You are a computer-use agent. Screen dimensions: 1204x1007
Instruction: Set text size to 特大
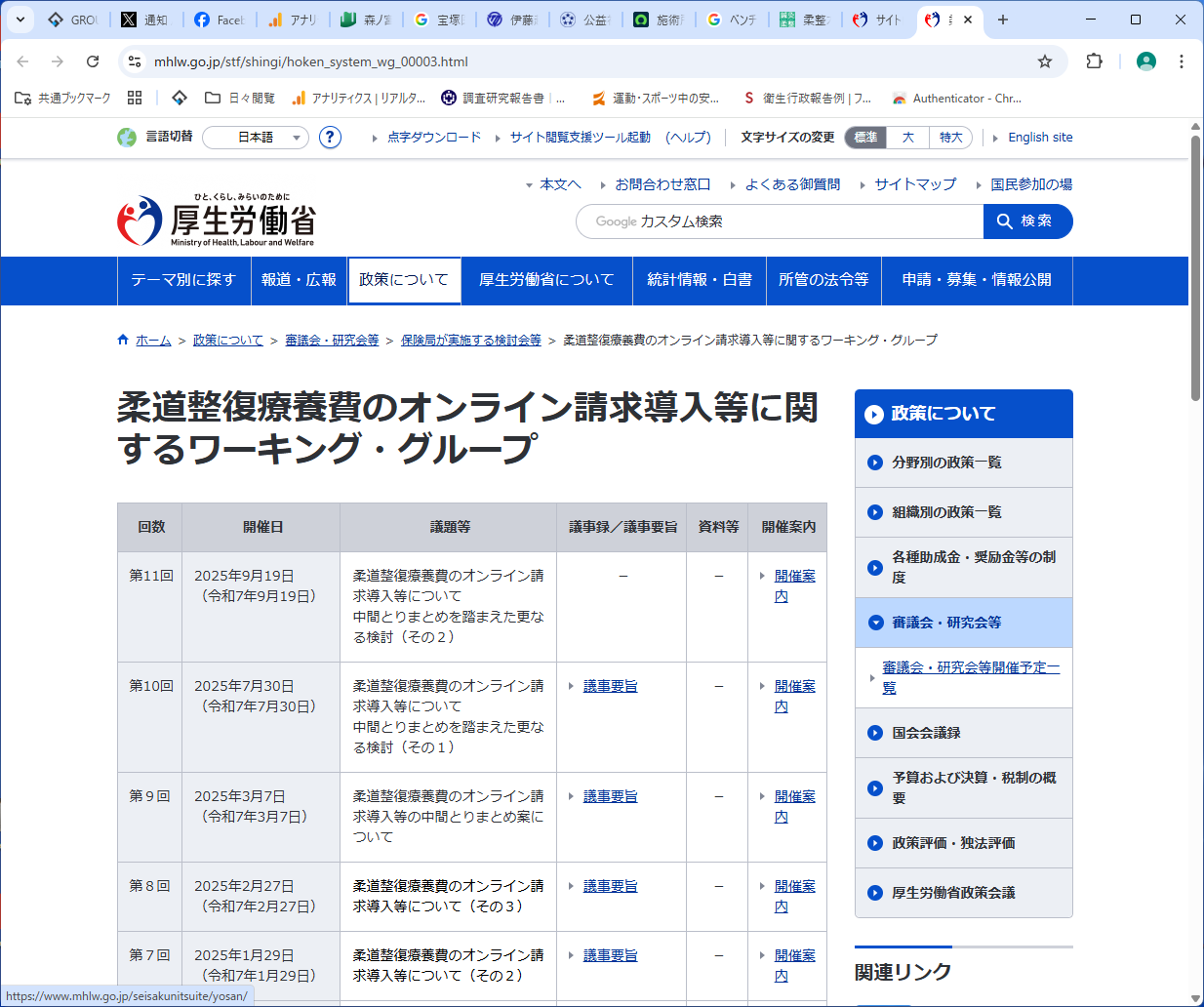pyautogui.click(x=950, y=138)
